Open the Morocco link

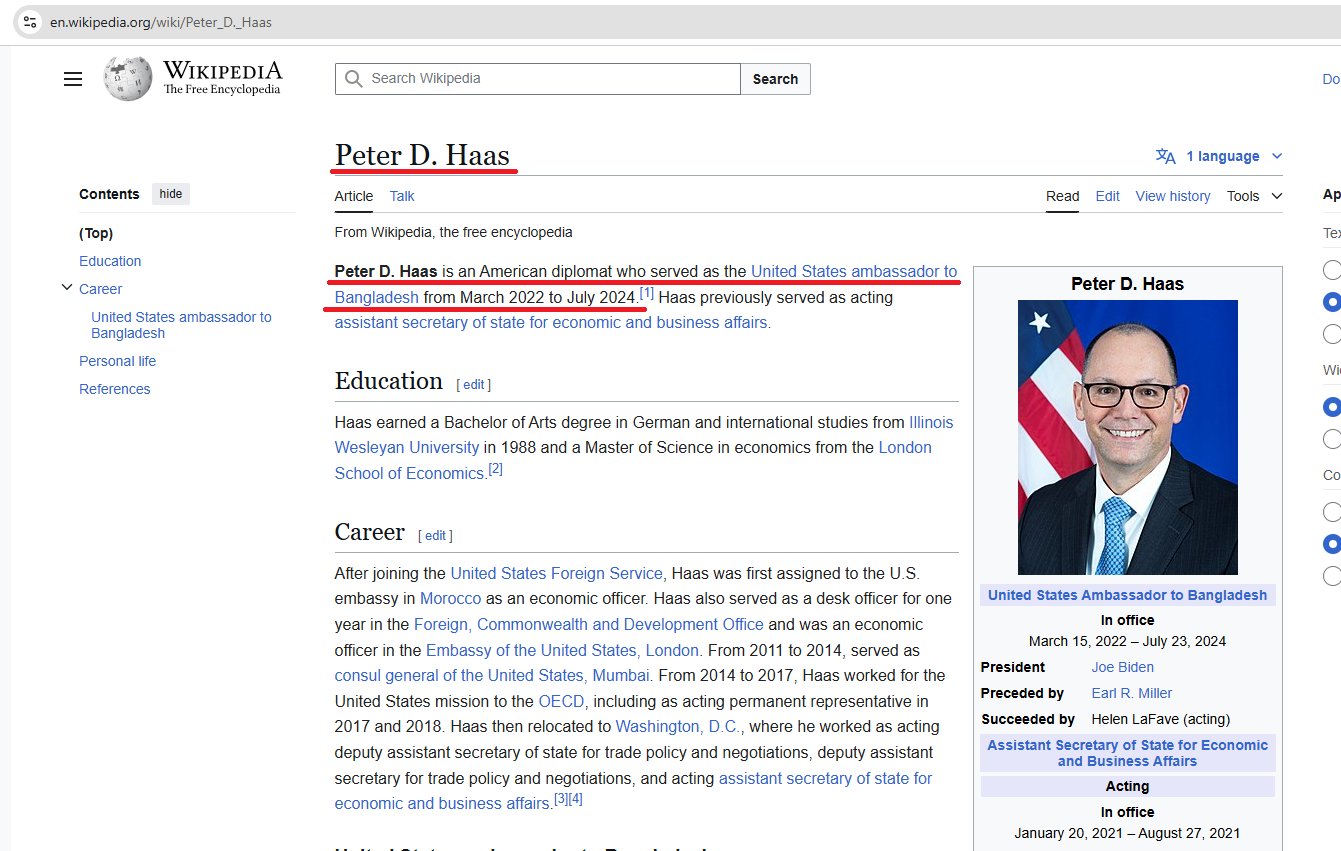[x=450, y=599]
